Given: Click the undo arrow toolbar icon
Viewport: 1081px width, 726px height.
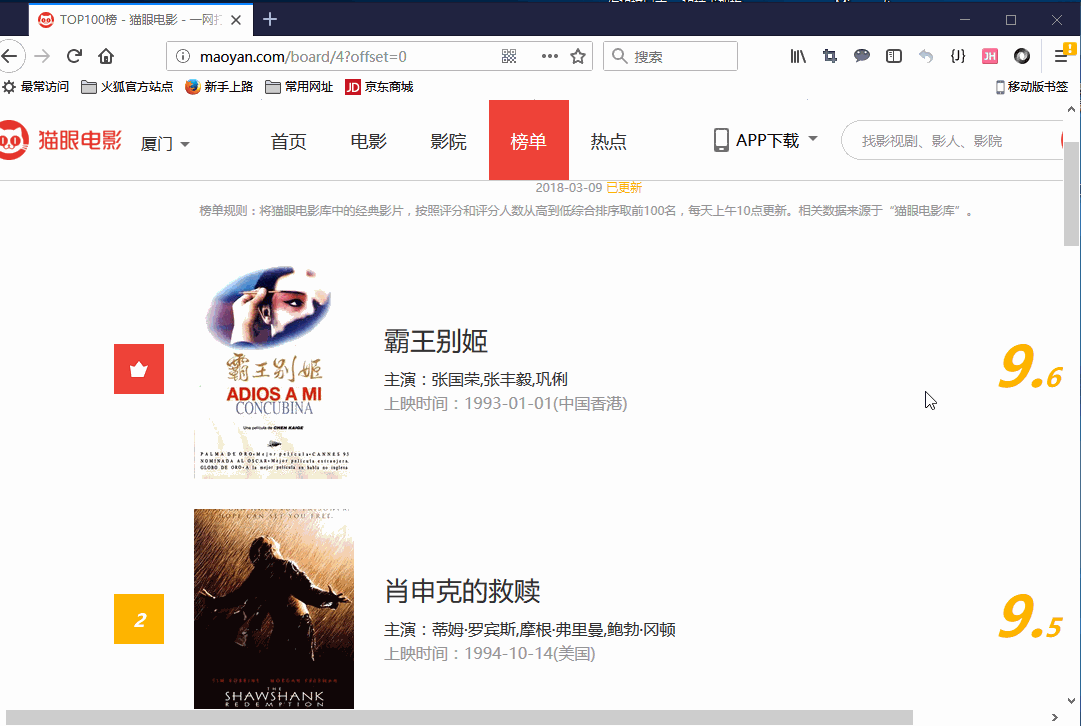Looking at the screenshot, I should pyautogui.click(x=926, y=57).
